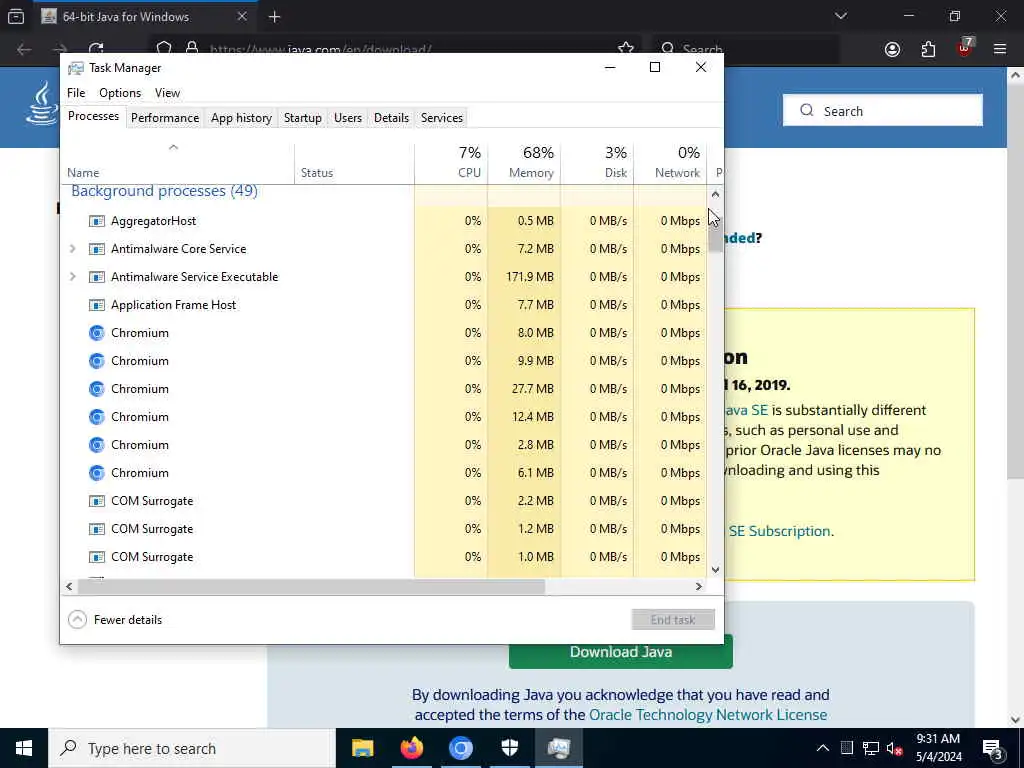Viewport: 1024px width, 768px height.
Task: Sort processes by Memory column
Action: point(524,162)
